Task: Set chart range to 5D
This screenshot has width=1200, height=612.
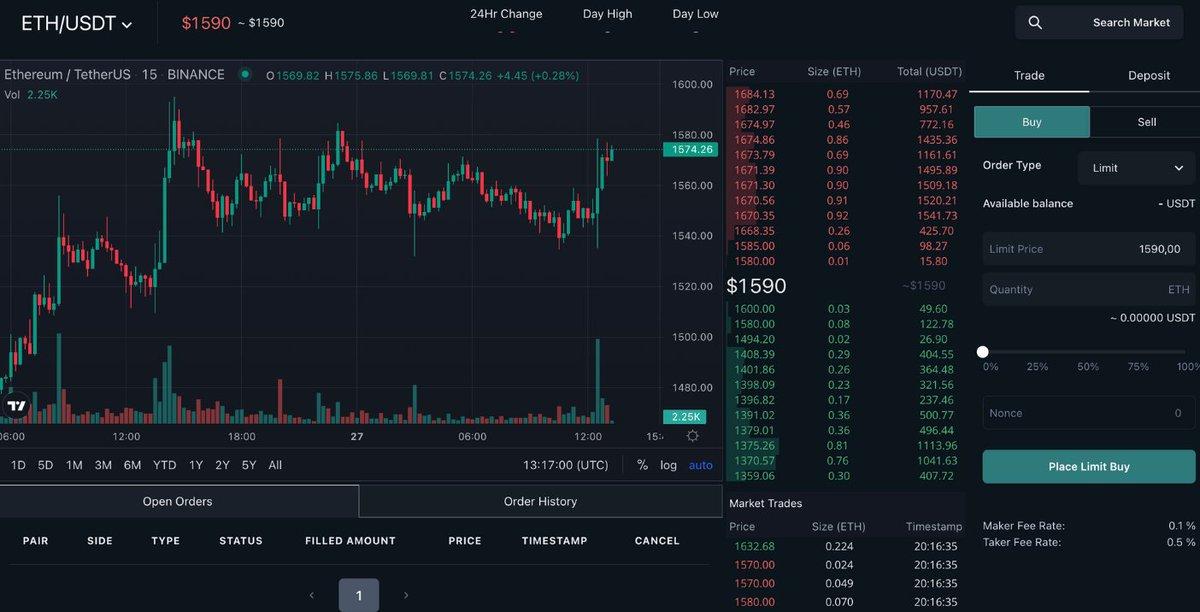Action: coord(45,465)
